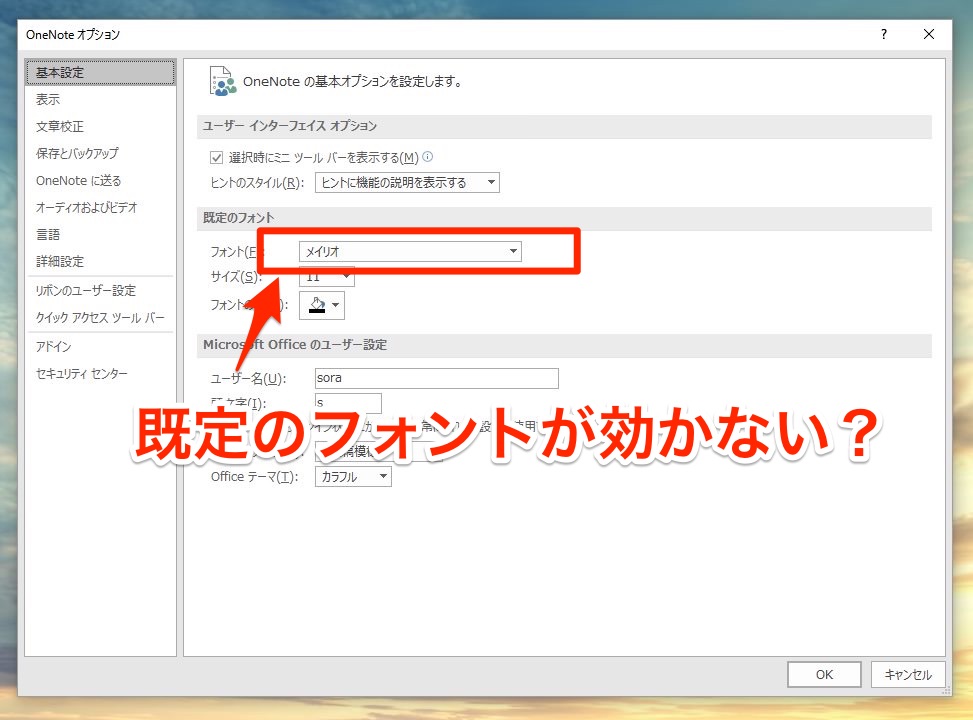Click the OneNote options header icon

(223, 81)
